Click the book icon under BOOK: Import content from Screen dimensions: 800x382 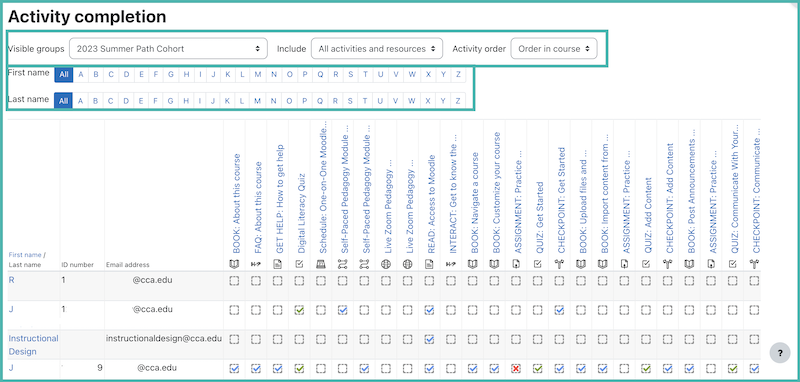[603, 264]
